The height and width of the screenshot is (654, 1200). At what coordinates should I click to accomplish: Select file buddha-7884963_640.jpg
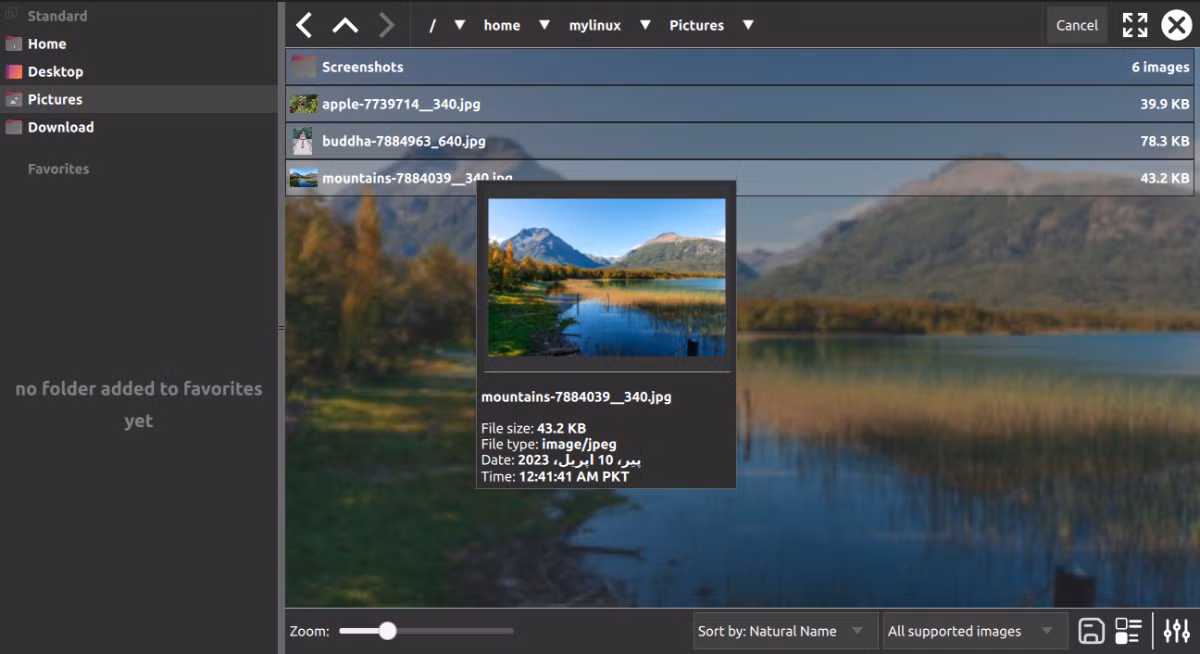coord(740,141)
